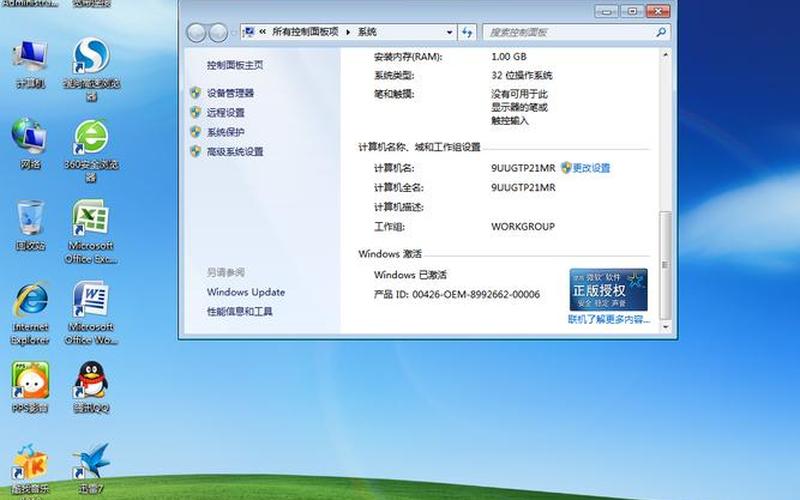The width and height of the screenshot is (800, 500).
Task: Click the Back arrow in System window
Action: click(196, 33)
